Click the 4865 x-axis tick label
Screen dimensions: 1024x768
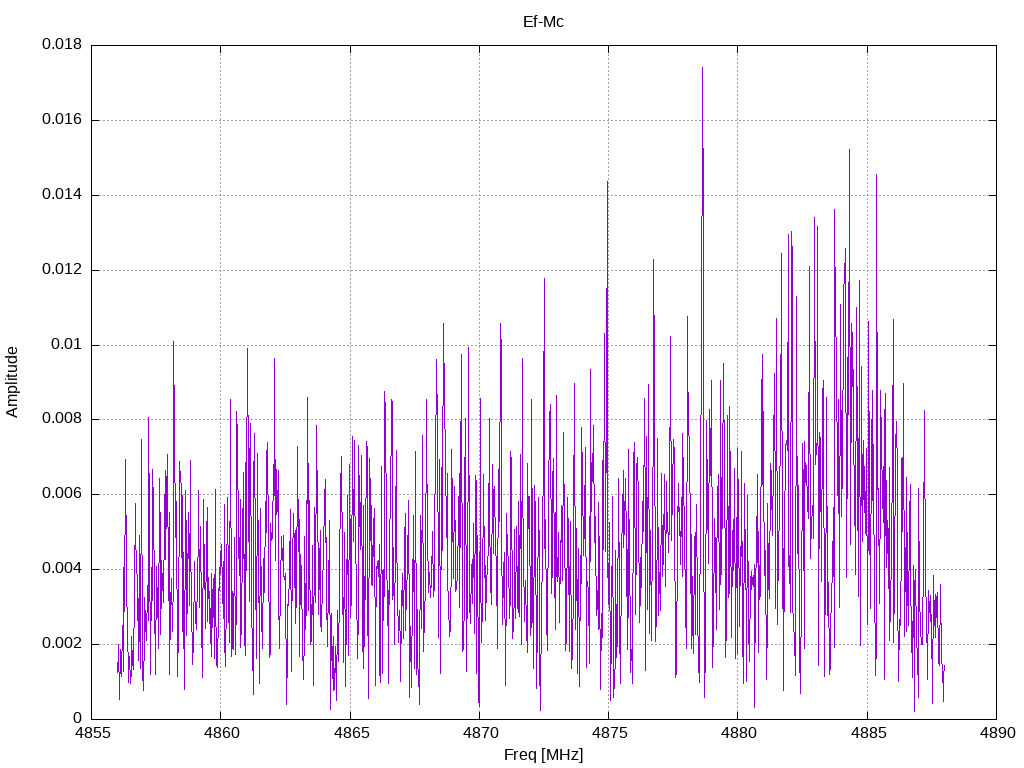coord(351,733)
